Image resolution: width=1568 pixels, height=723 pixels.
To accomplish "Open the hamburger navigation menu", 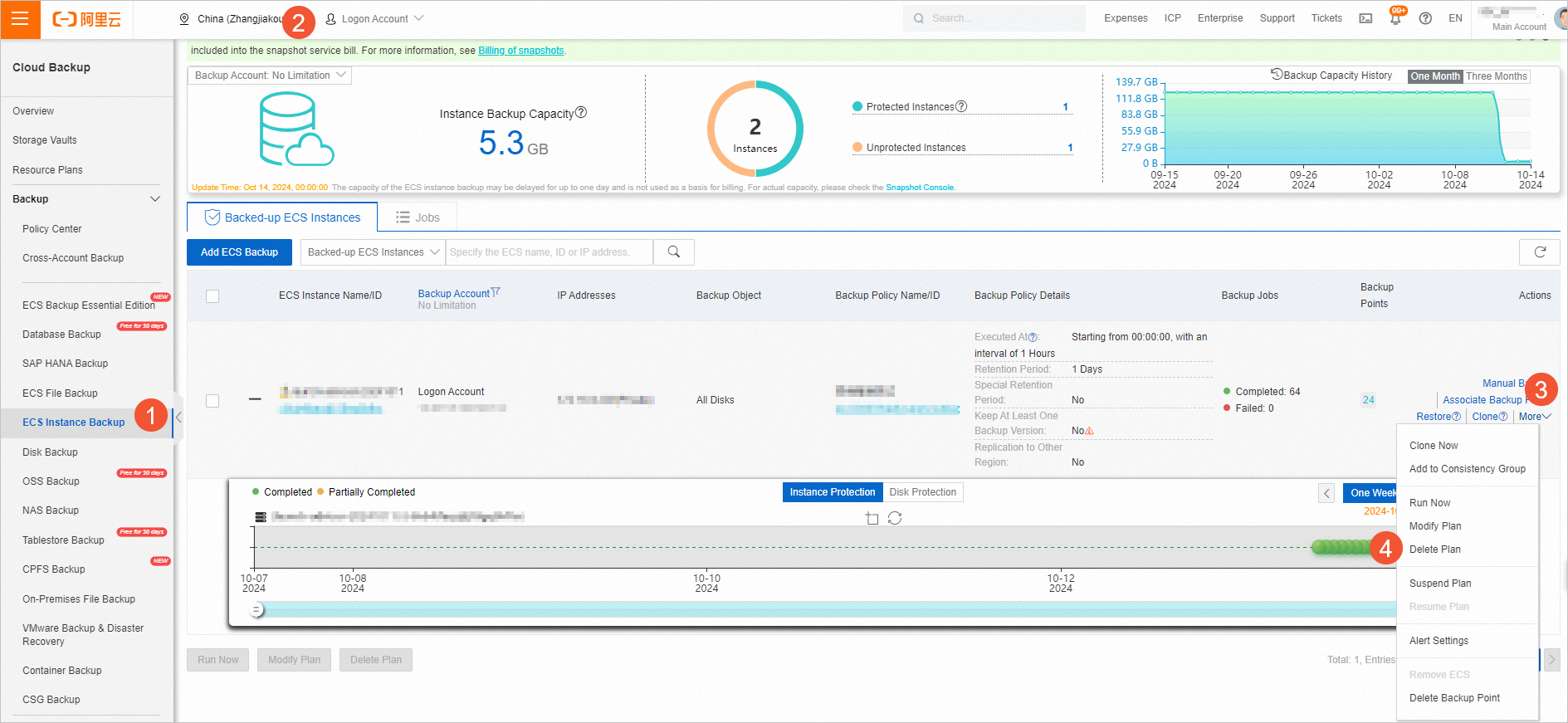I will pos(20,19).
